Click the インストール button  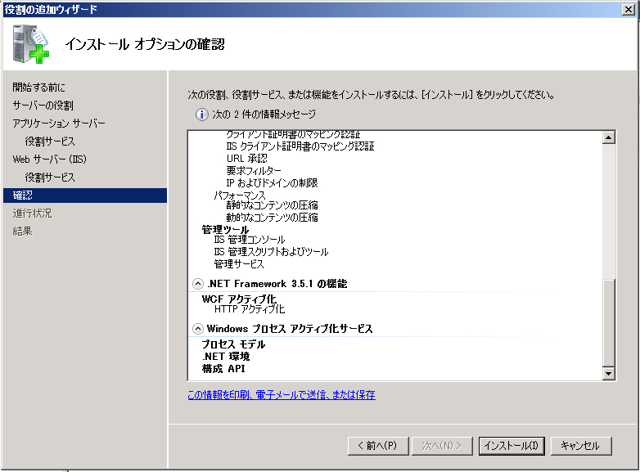pyautogui.click(x=511, y=445)
